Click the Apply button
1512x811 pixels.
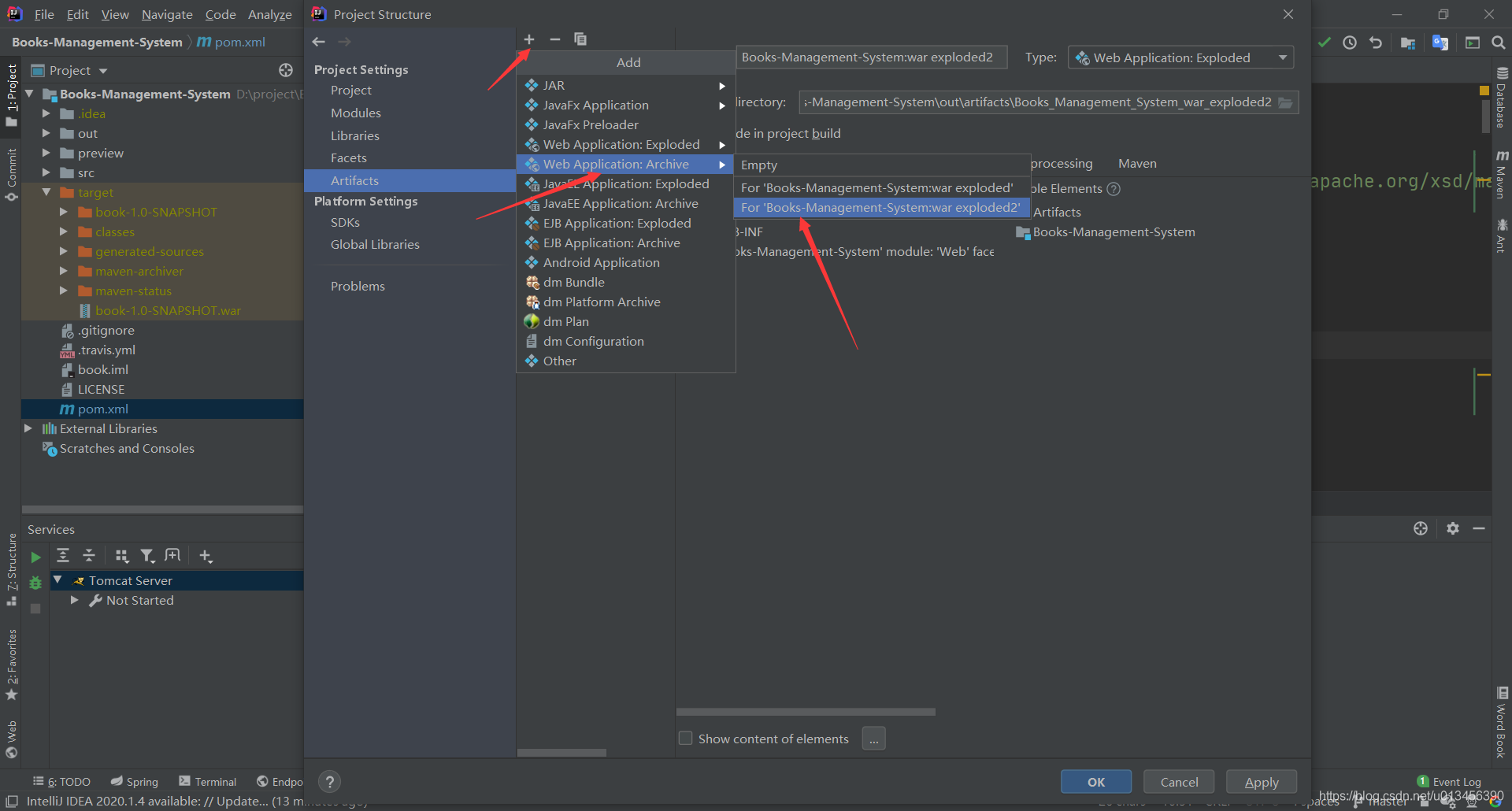[1262, 782]
